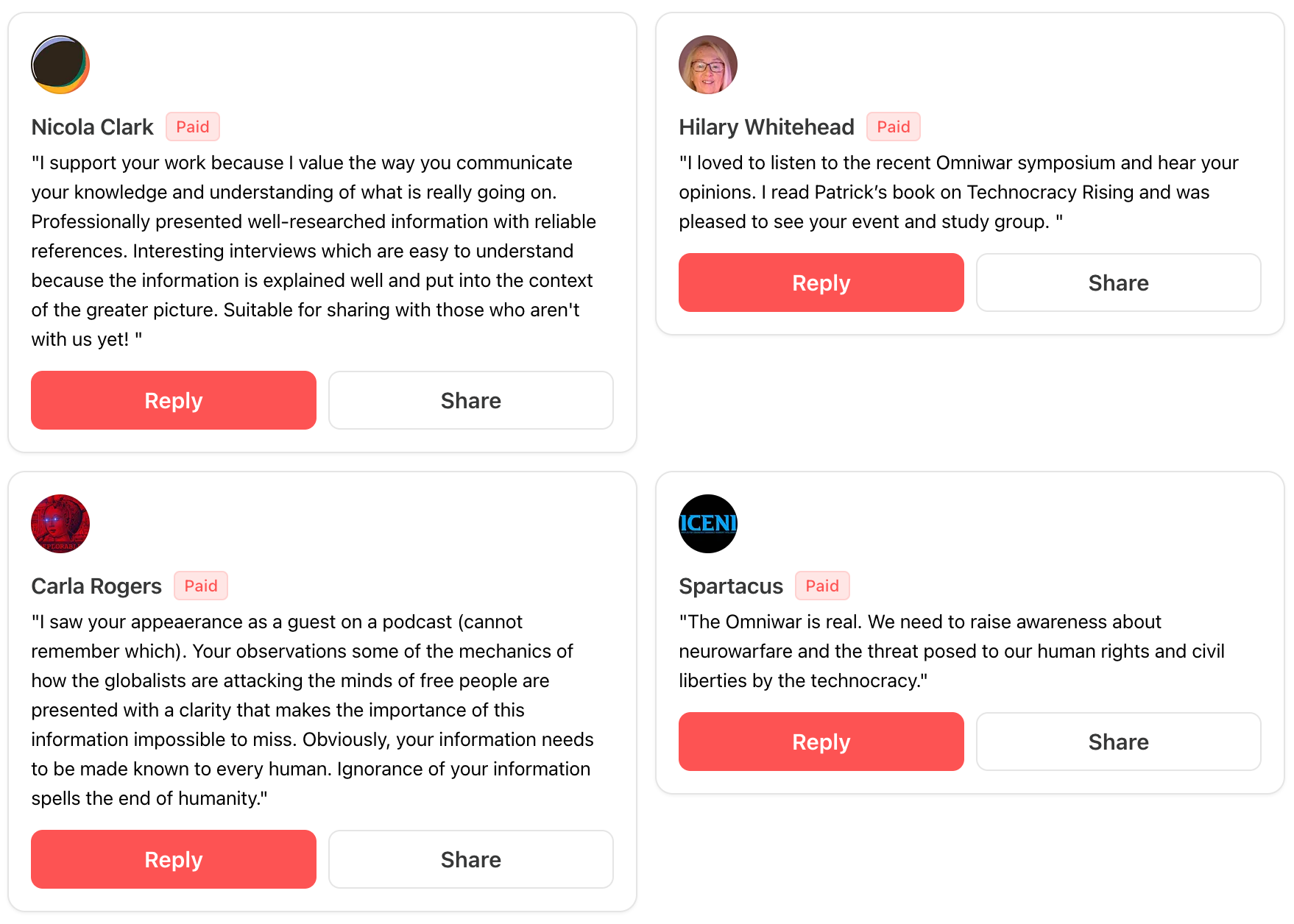Share Nicola Clark's testimonial
The image size is (1294, 924).
[x=470, y=400]
